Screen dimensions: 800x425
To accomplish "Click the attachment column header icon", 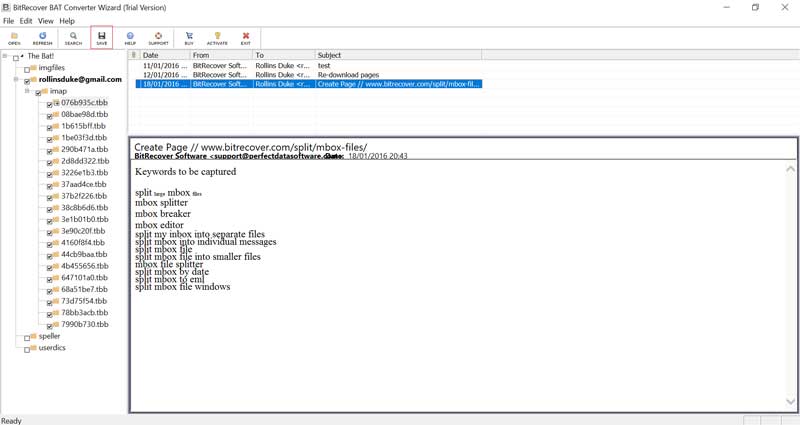I will (134, 55).
